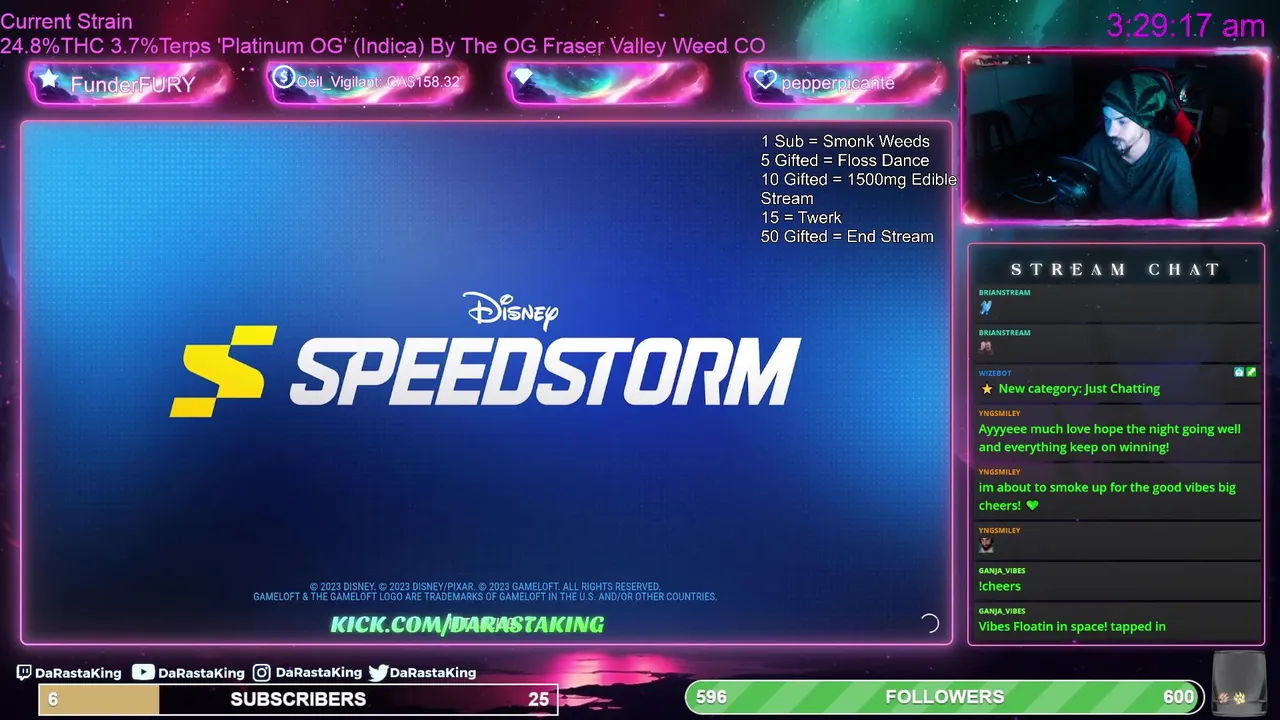
Task: Click the Gameloft copyright notice text
Action: click(485, 592)
